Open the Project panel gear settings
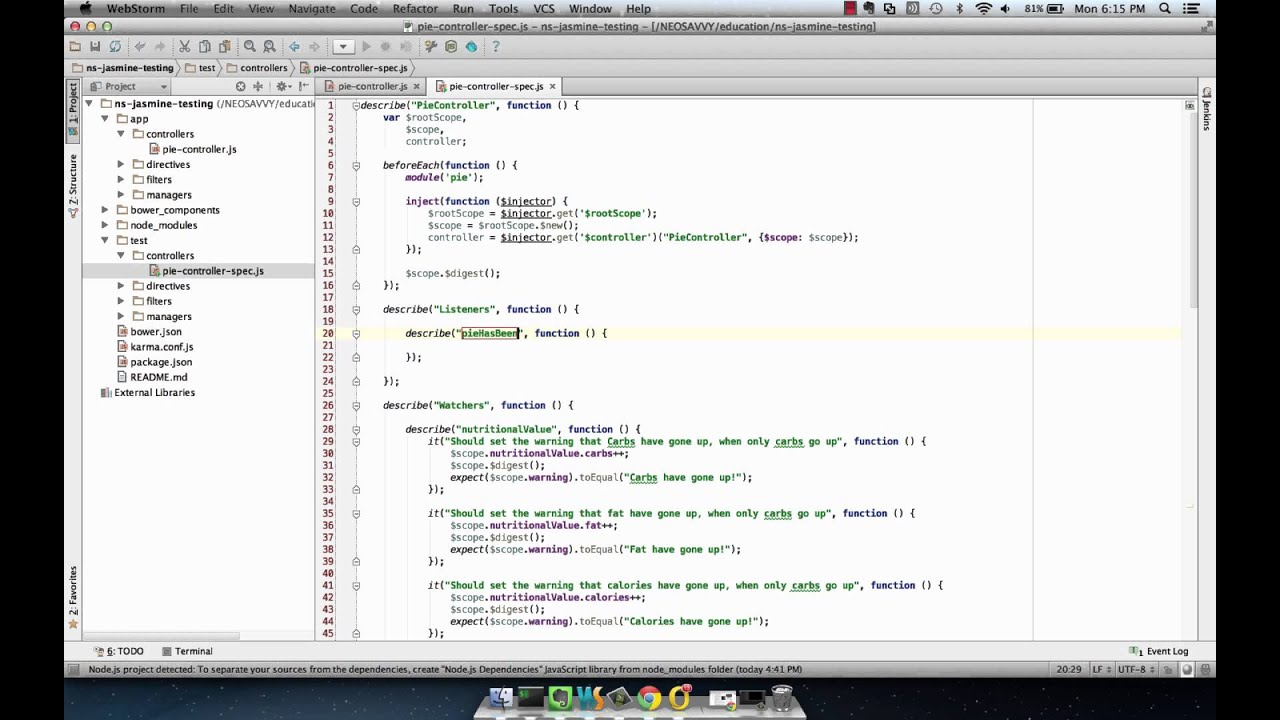Screen dimensions: 1280x720 click(x=284, y=87)
